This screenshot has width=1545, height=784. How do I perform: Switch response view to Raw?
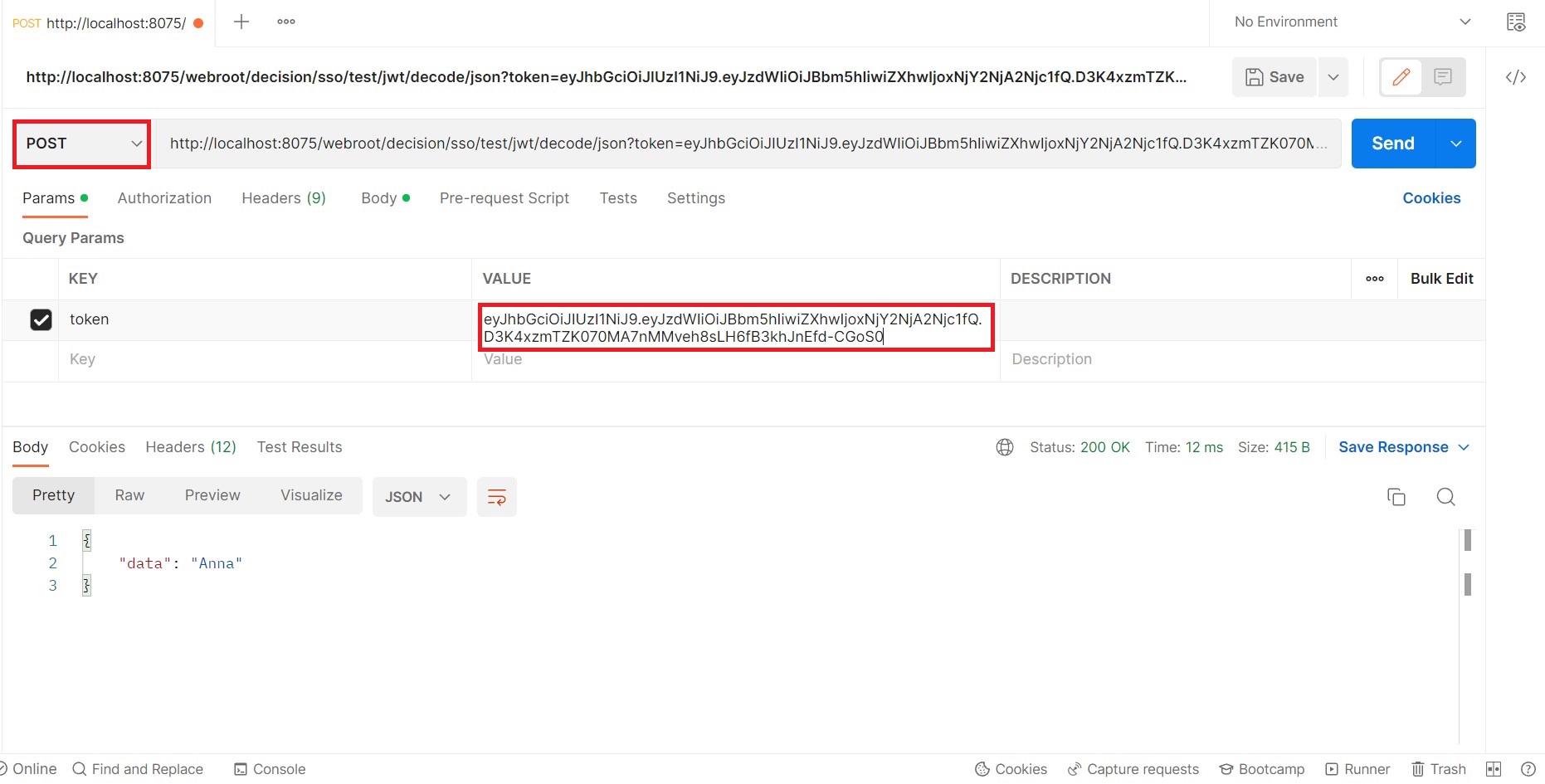[129, 495]
